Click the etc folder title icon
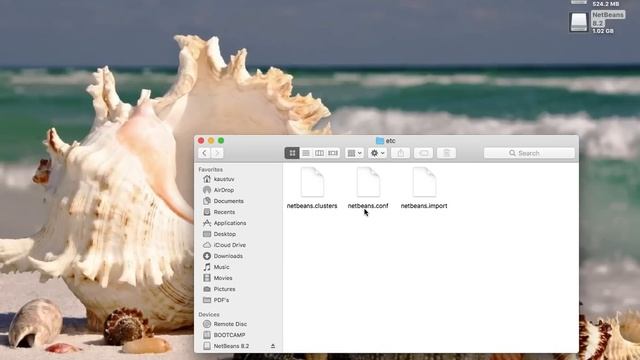 coord(380,141)
